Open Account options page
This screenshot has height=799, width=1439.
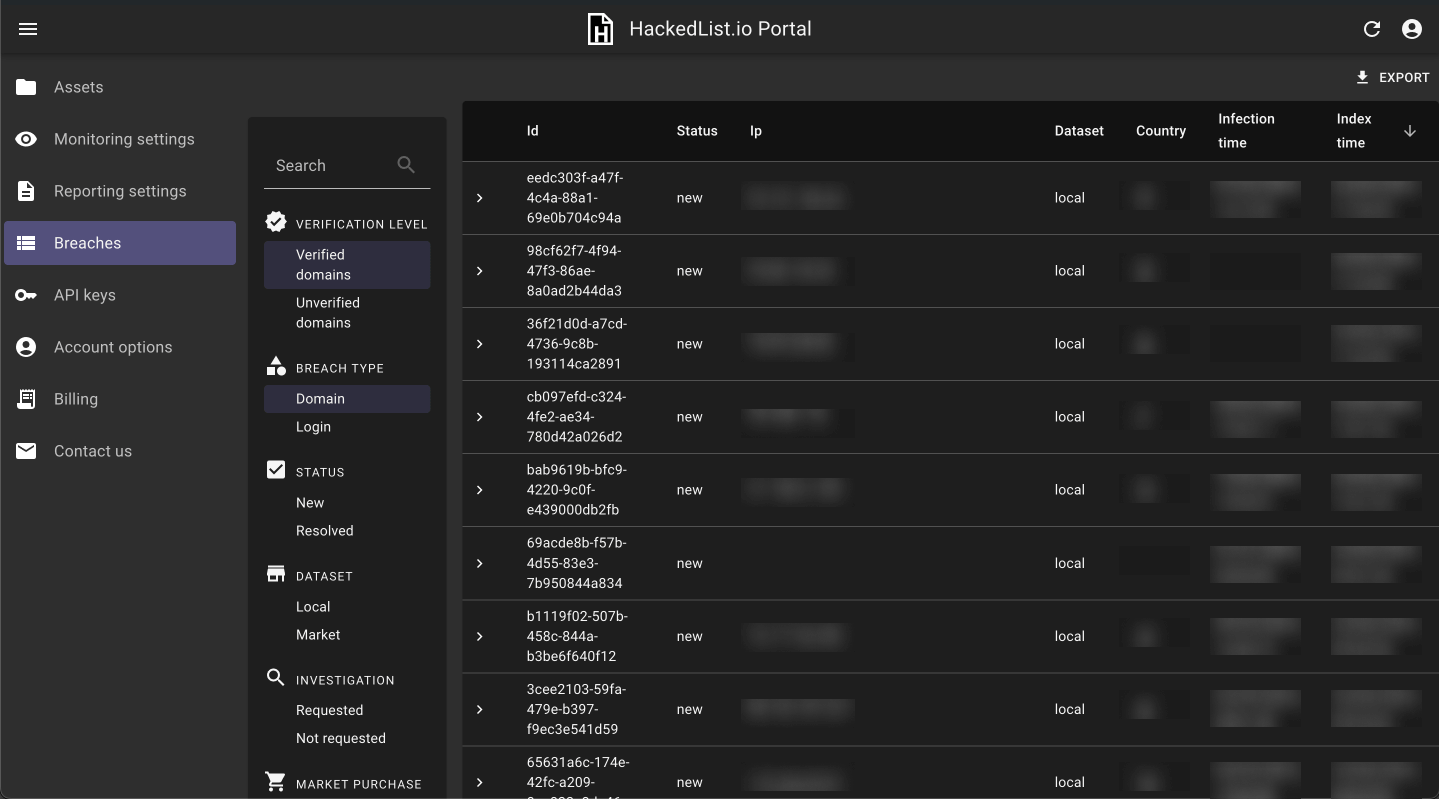click(x=120, y=347)
